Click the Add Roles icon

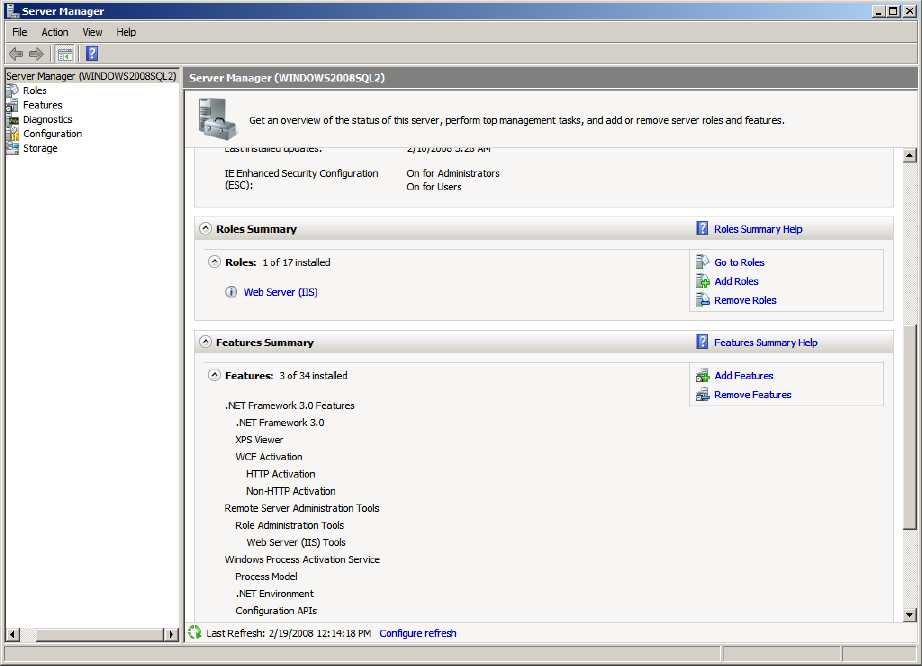pos(703,281)
